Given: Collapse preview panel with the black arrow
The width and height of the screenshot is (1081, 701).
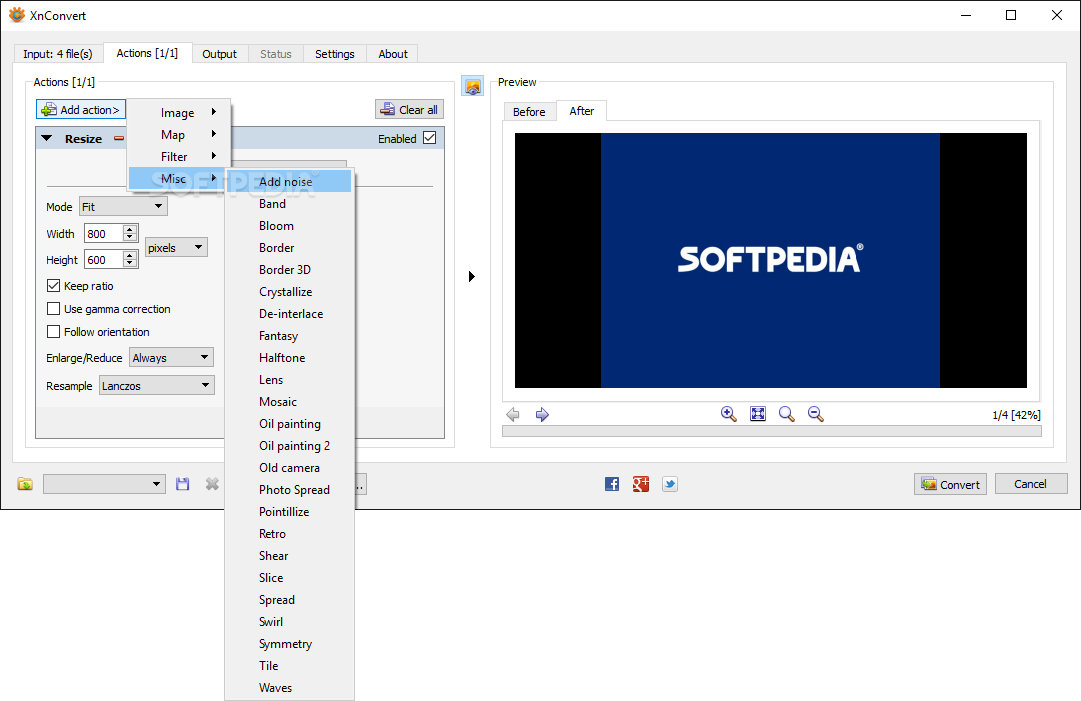Looking at the screenshot, I should 472,276.
